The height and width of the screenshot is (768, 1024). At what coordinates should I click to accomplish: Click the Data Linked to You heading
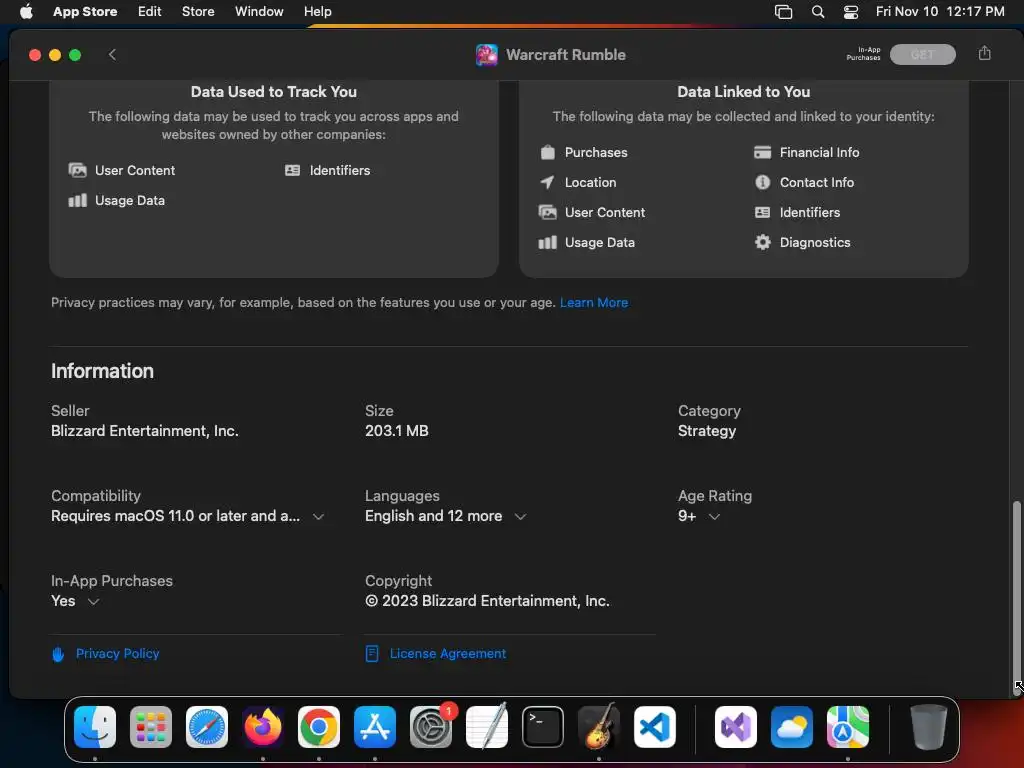coord(743,92)
